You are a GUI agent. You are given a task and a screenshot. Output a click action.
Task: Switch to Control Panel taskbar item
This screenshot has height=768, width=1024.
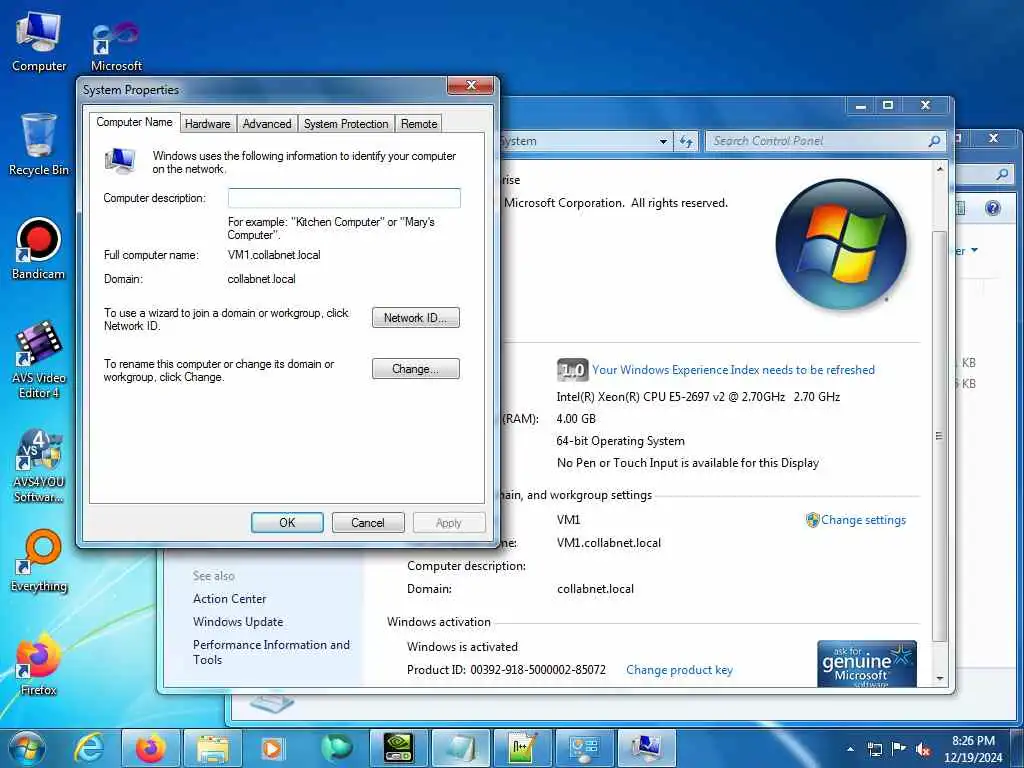584,748
